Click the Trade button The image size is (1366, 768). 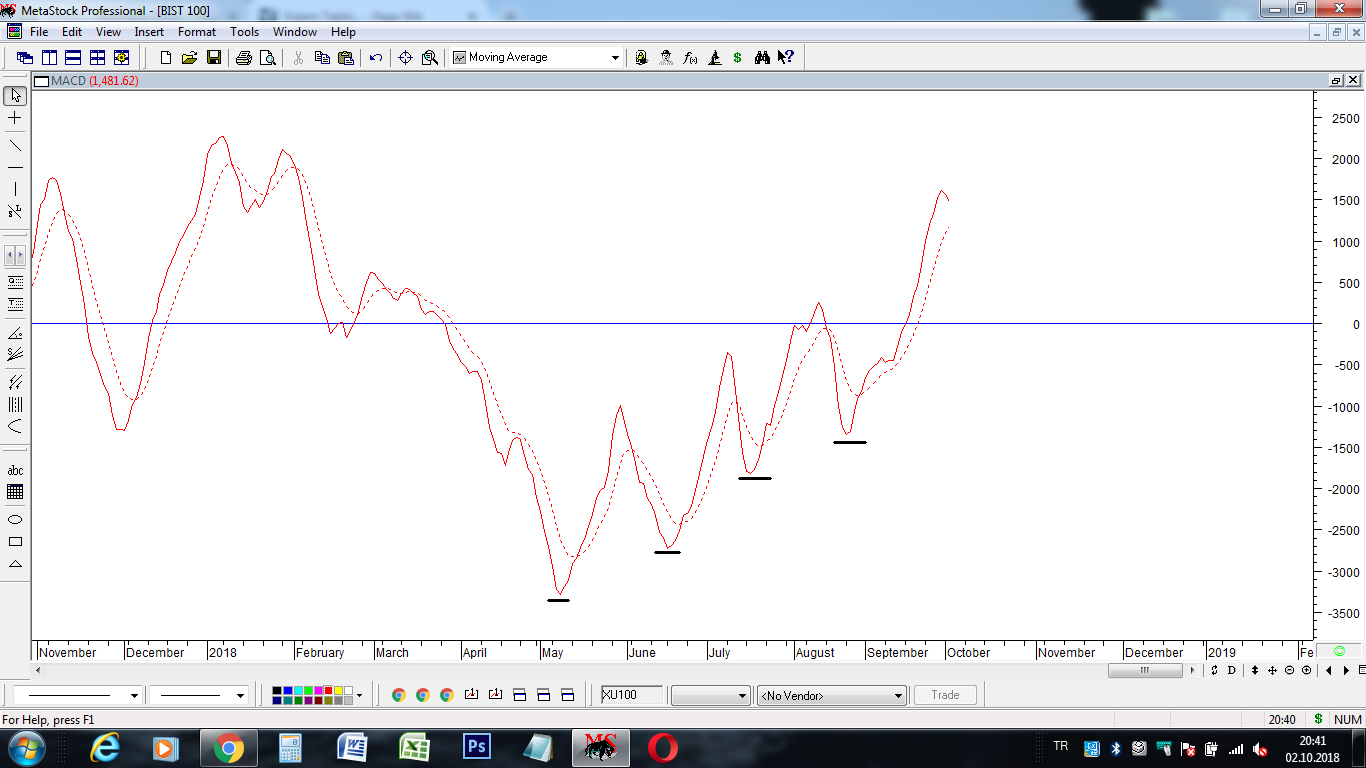click(945, 695)
